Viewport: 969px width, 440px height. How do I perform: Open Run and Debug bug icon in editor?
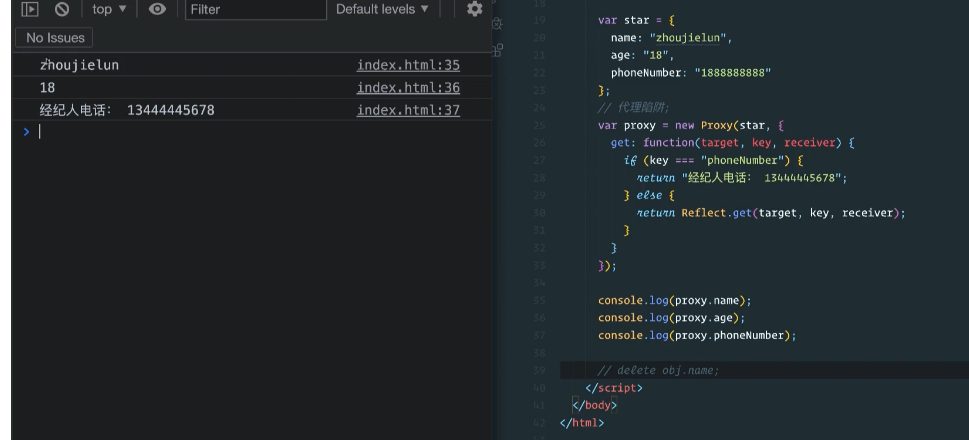[497, 23]
